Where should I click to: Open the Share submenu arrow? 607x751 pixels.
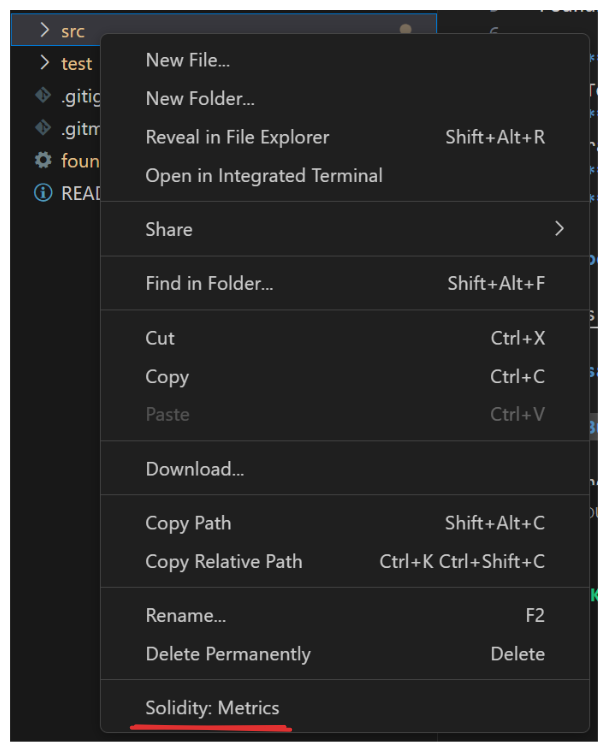(x=559, y=229)
